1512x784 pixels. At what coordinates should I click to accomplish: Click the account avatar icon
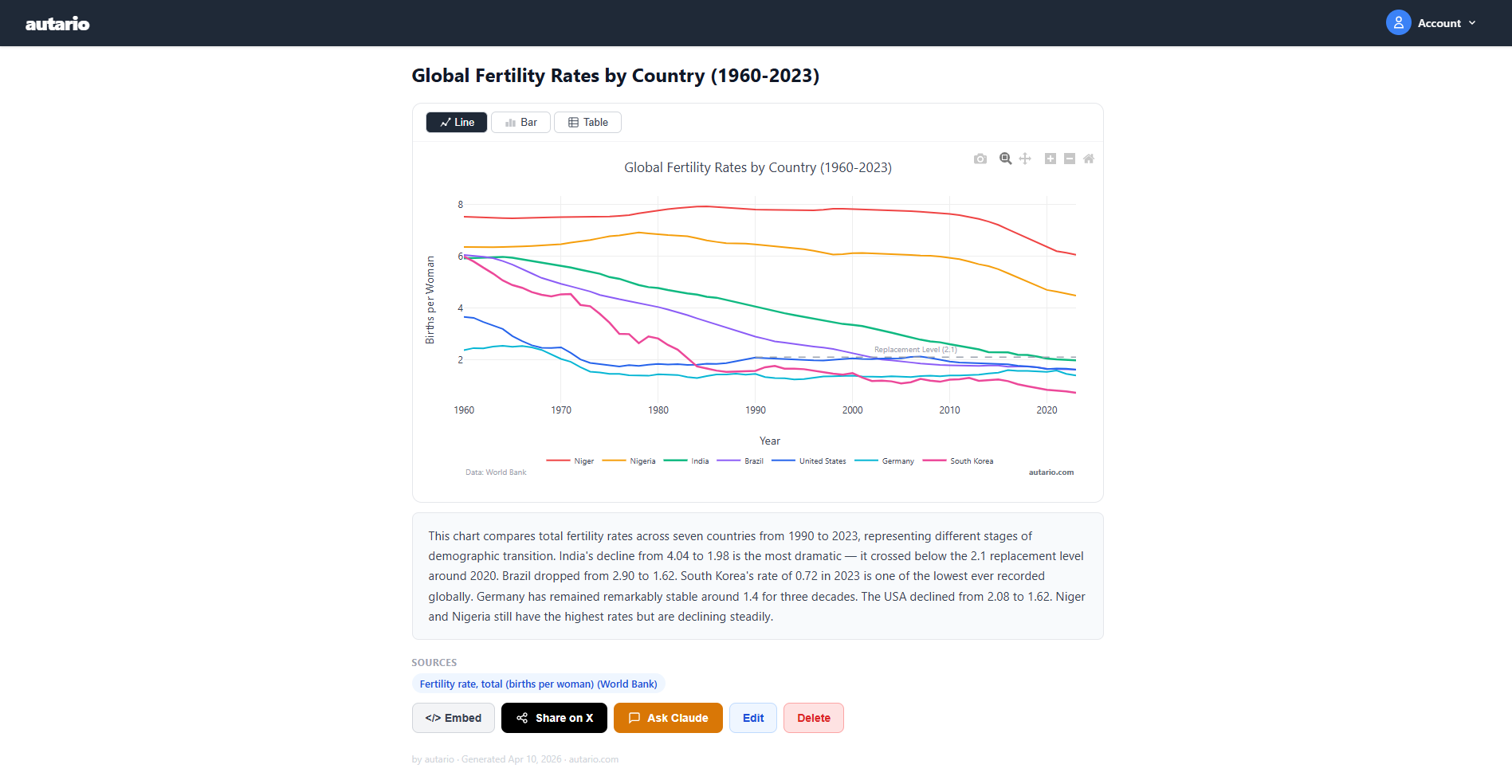1399,22
